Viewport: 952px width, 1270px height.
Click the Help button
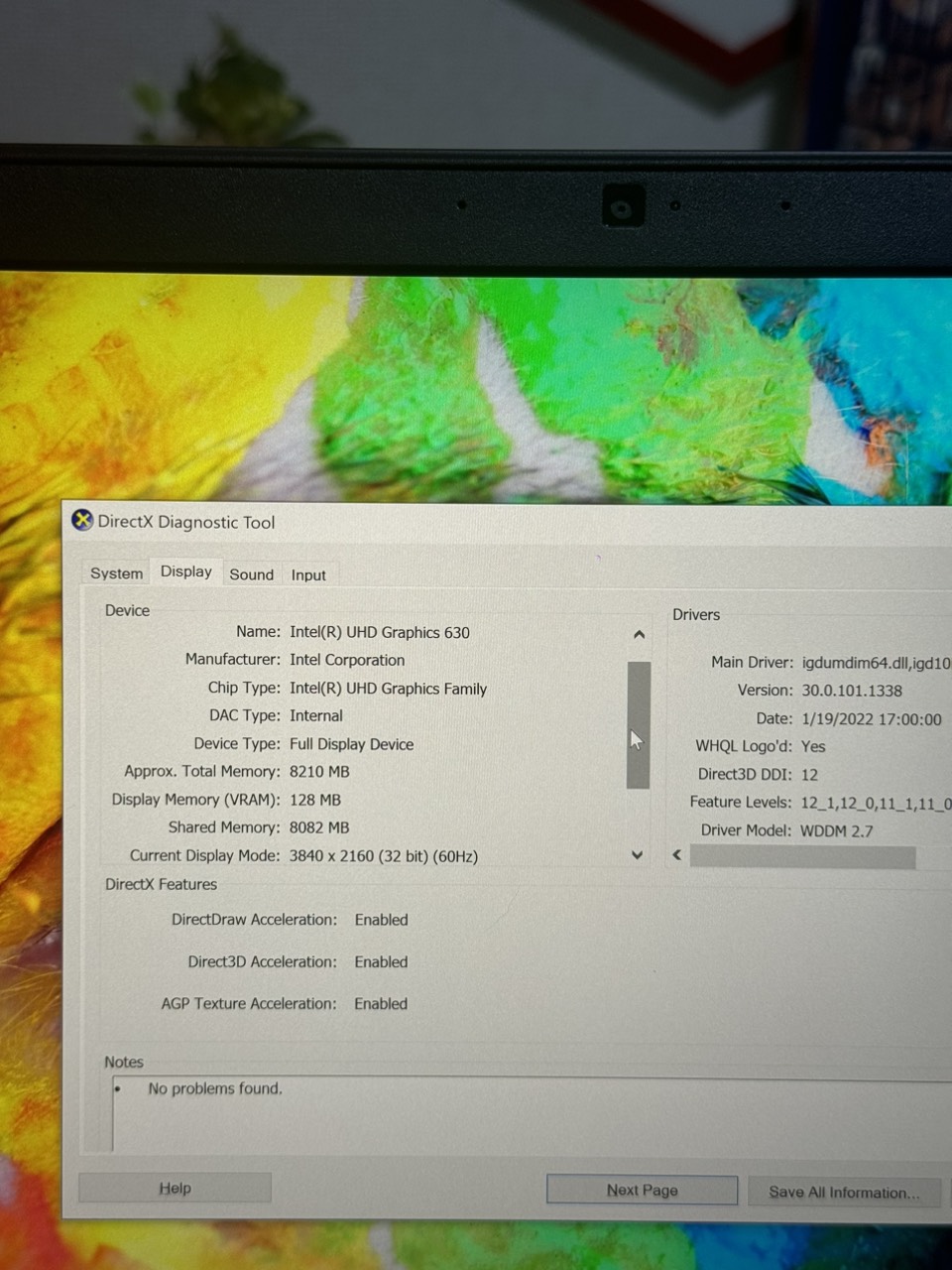point(175,1188)
